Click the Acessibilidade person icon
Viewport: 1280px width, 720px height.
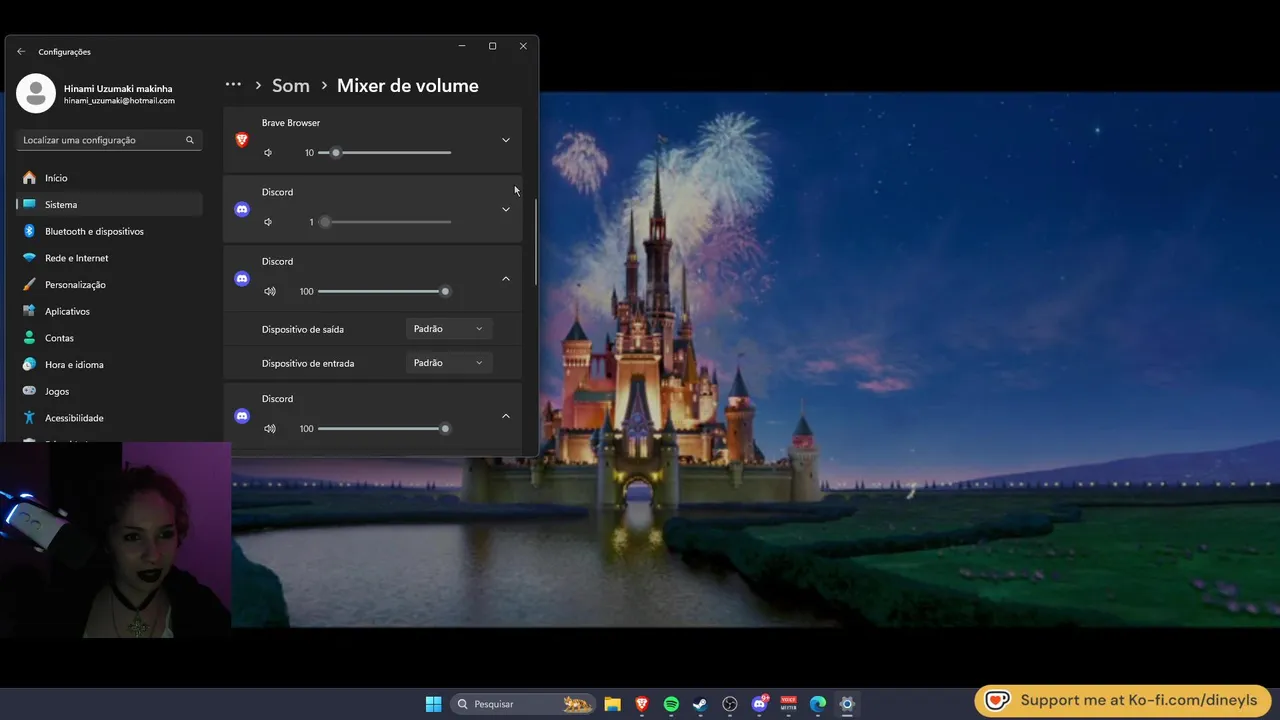point(29,418)
